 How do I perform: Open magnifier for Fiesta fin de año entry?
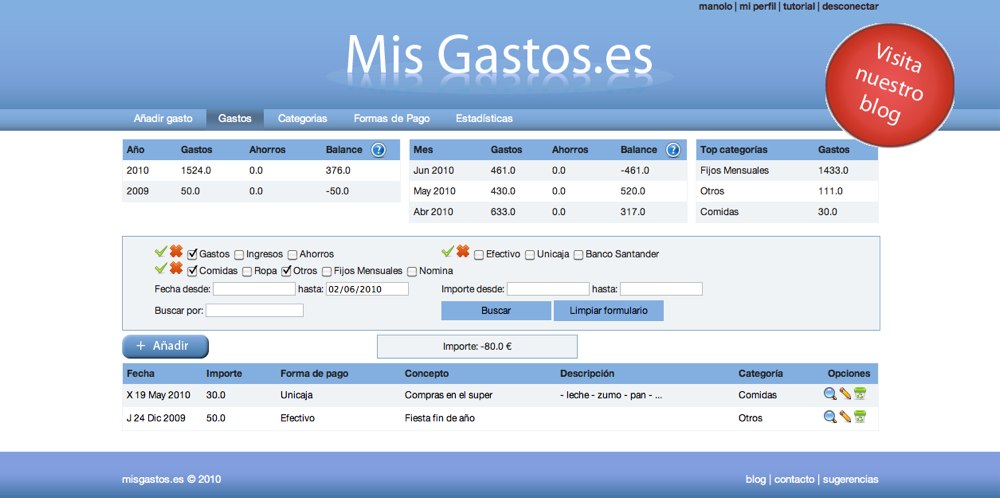[x=829, y=417]
